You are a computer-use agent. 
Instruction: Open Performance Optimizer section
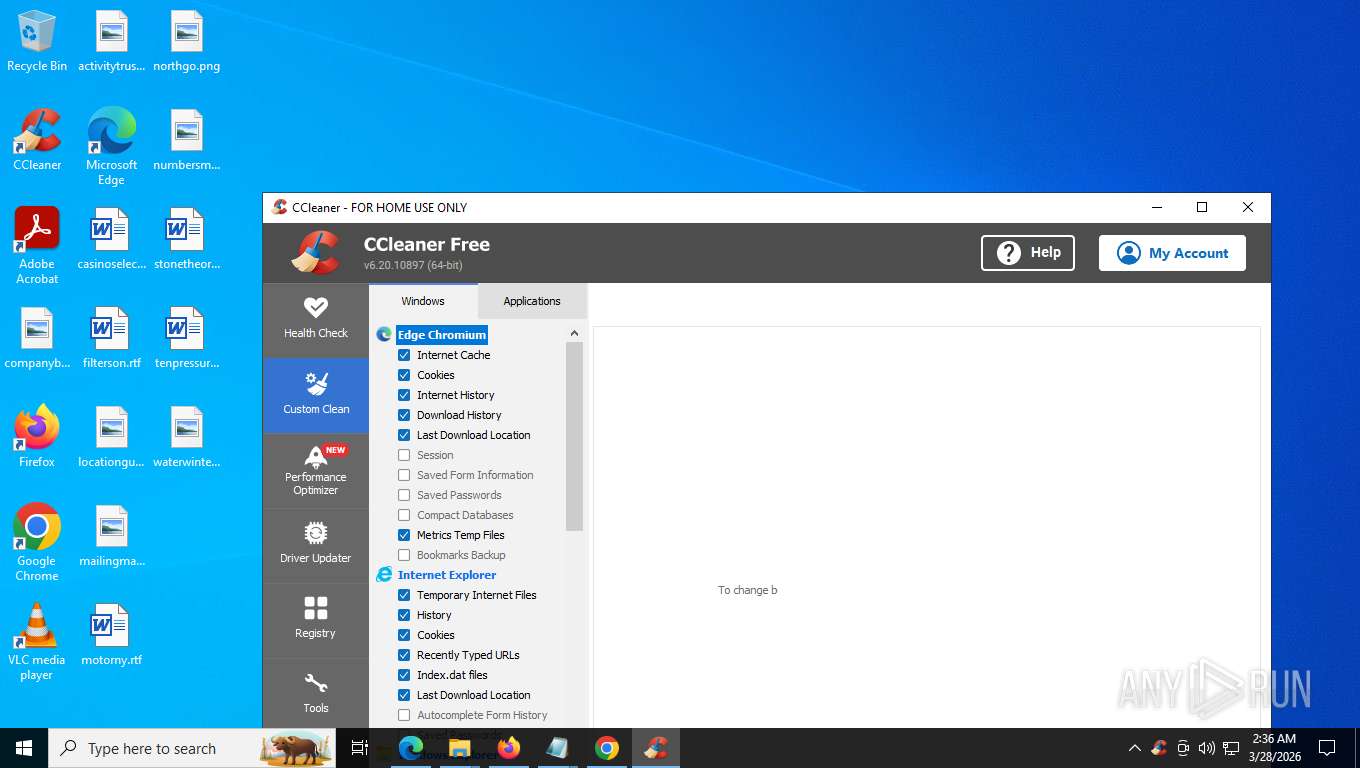point(316,470)
